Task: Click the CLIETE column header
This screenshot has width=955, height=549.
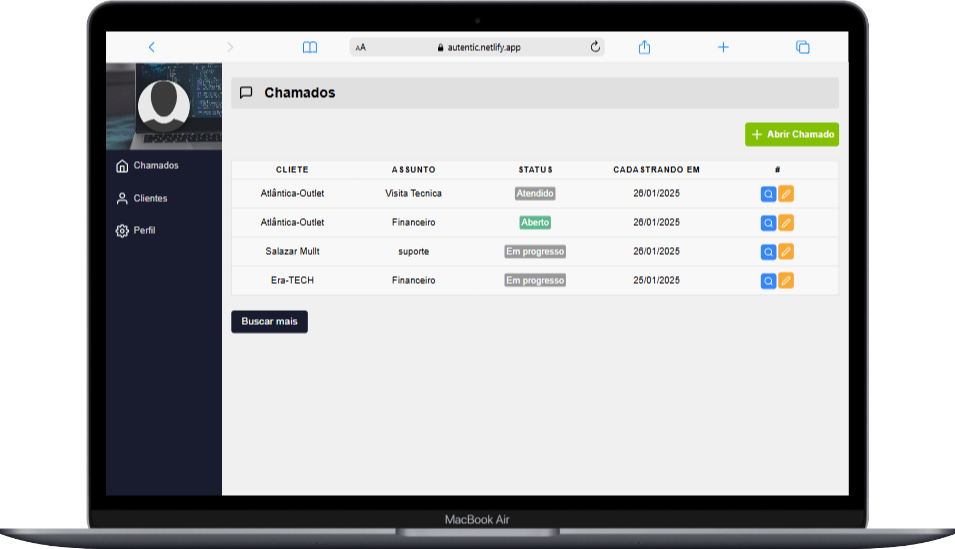Action: click(292, 169)
